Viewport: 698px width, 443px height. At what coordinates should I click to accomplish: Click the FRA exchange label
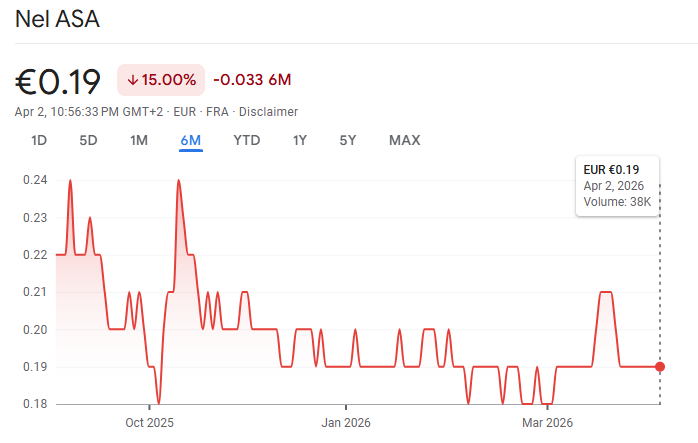pos(217,112)
